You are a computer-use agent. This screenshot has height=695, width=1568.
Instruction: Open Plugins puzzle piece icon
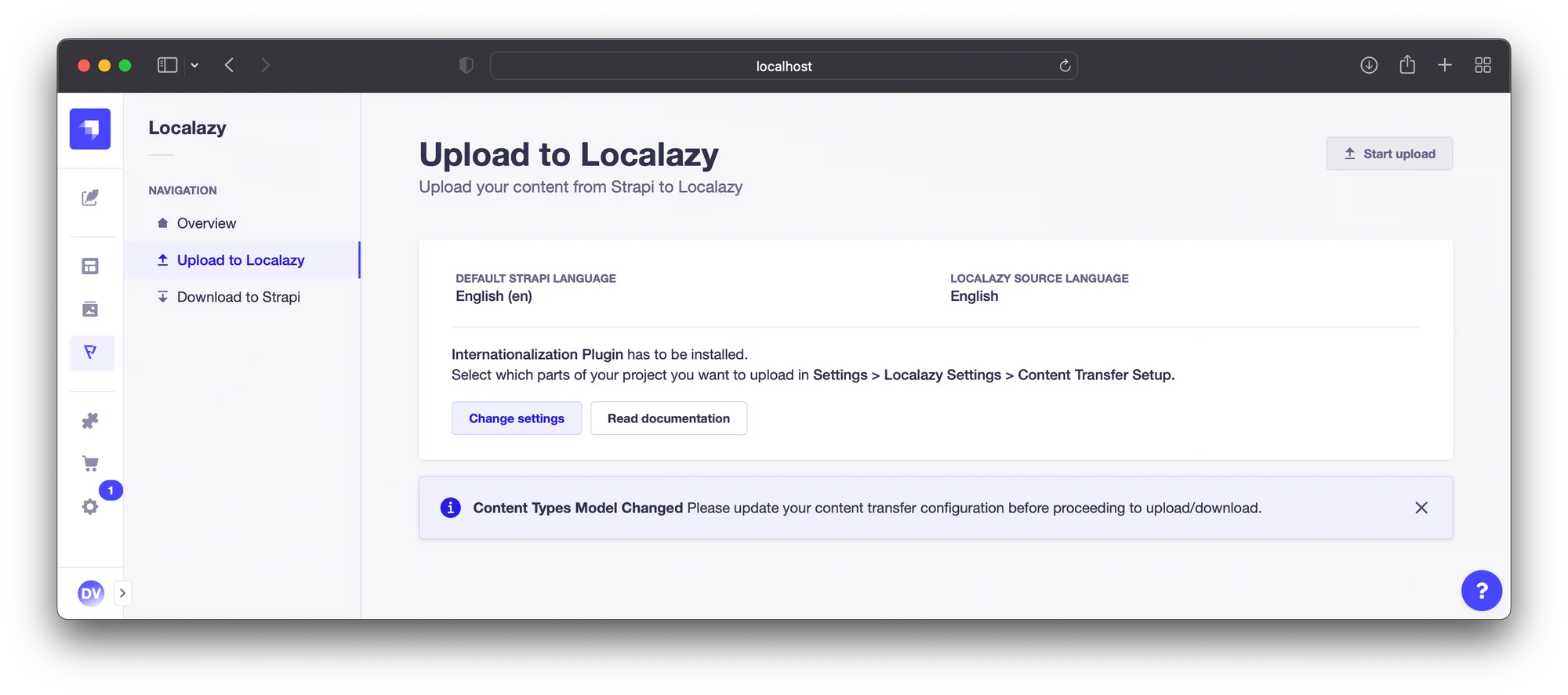[x=90, y=421]
